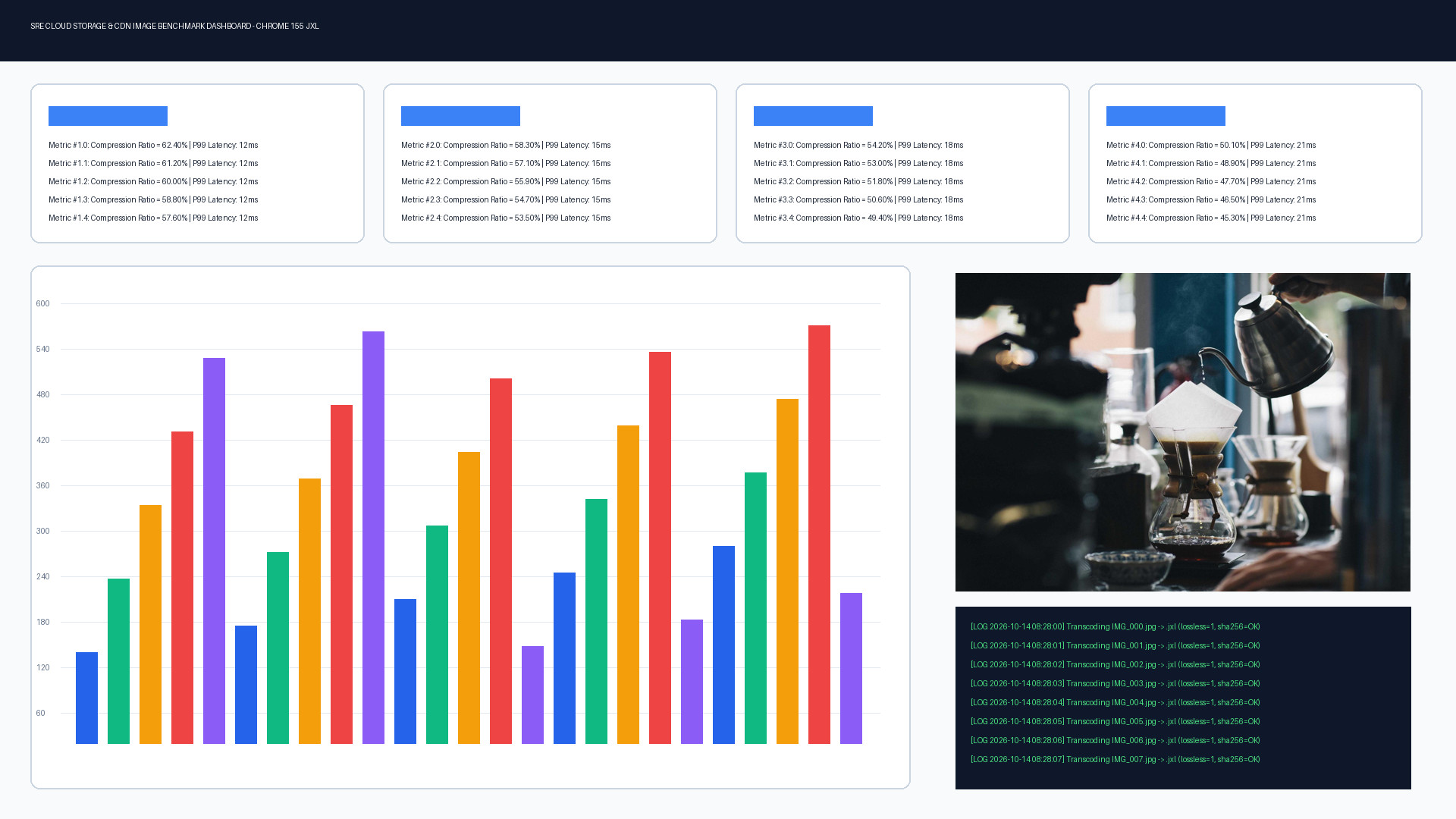Select the Metric #1.2 line showing 60.00%
The height and width of the screenshot is (819, 1456).
click(x=153, y=181)
